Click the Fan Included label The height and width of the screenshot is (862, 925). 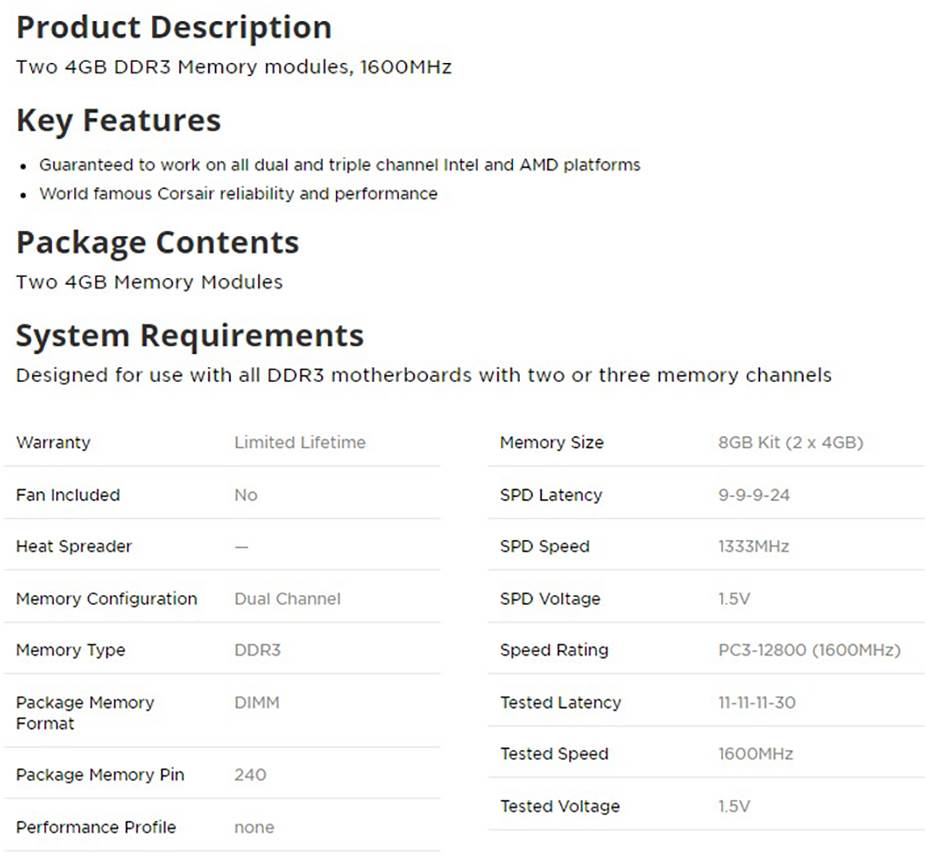coord(68,495)
